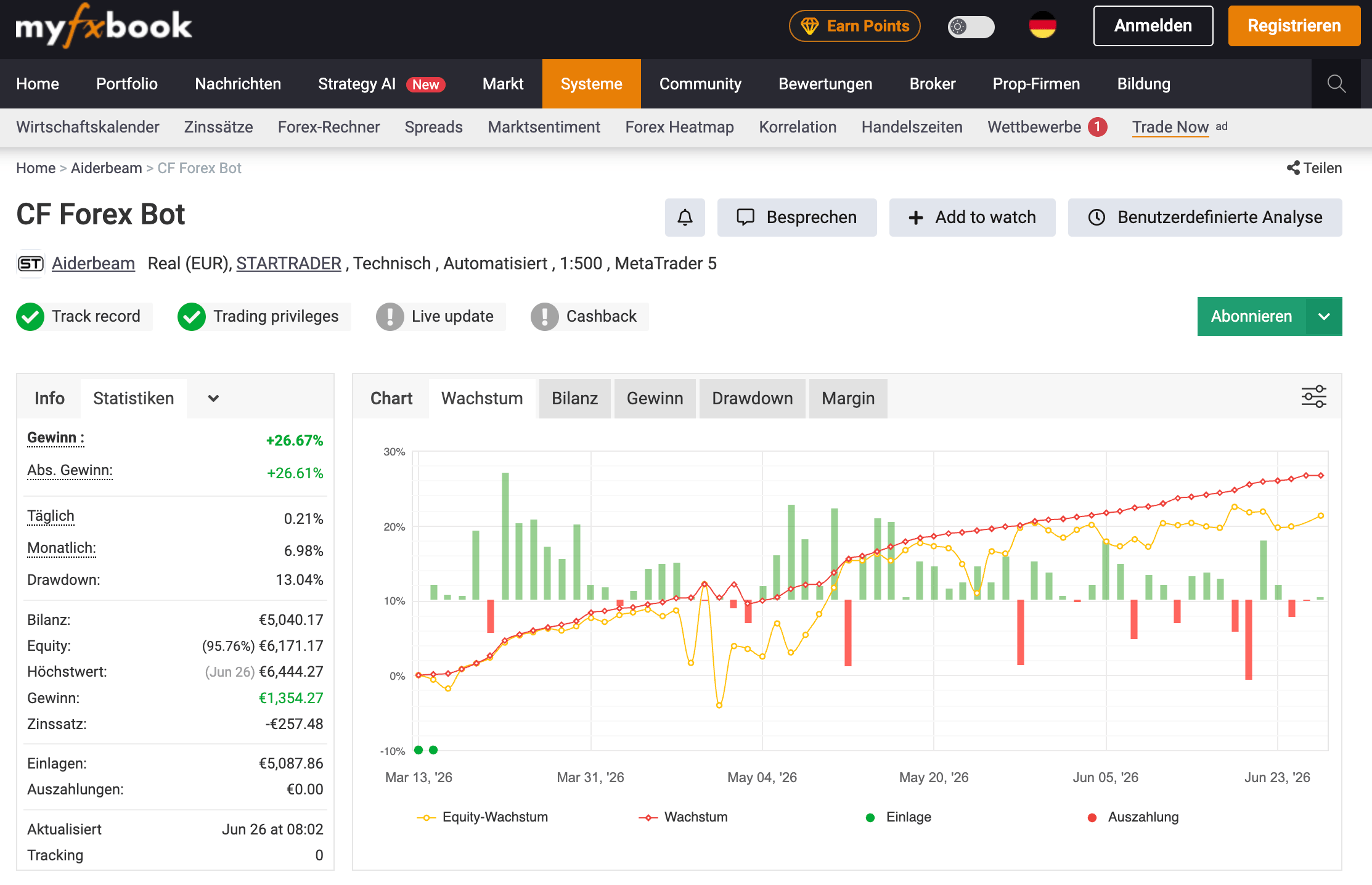Click the Cashback warning icon
The height and width of the screenshot is (885, 1372).
click(x=545, y=317)
